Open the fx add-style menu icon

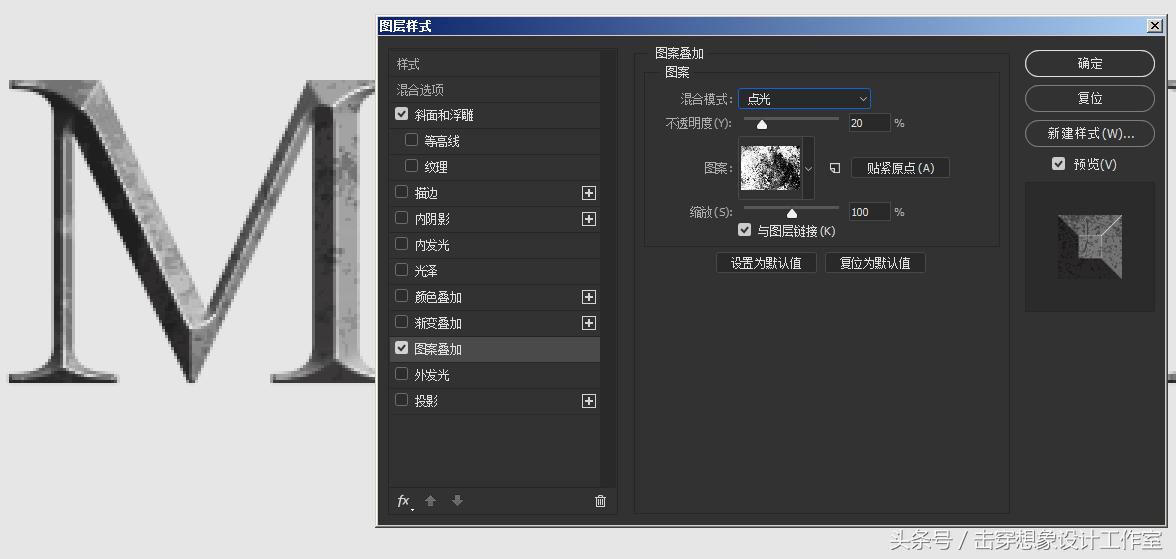pyautogui.click(x=404, y=501)
